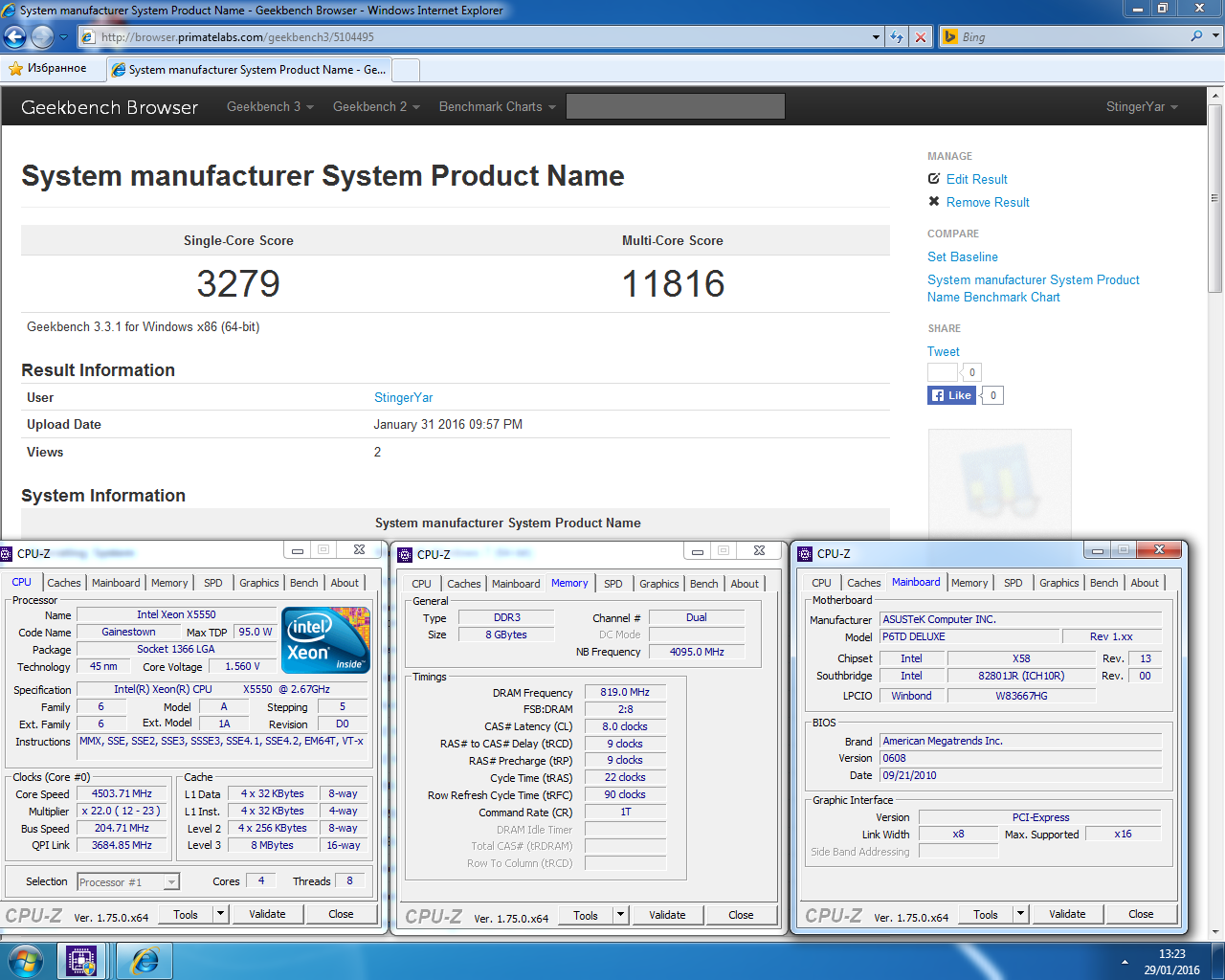Select System manufacturer browser tab

[249, 70]
